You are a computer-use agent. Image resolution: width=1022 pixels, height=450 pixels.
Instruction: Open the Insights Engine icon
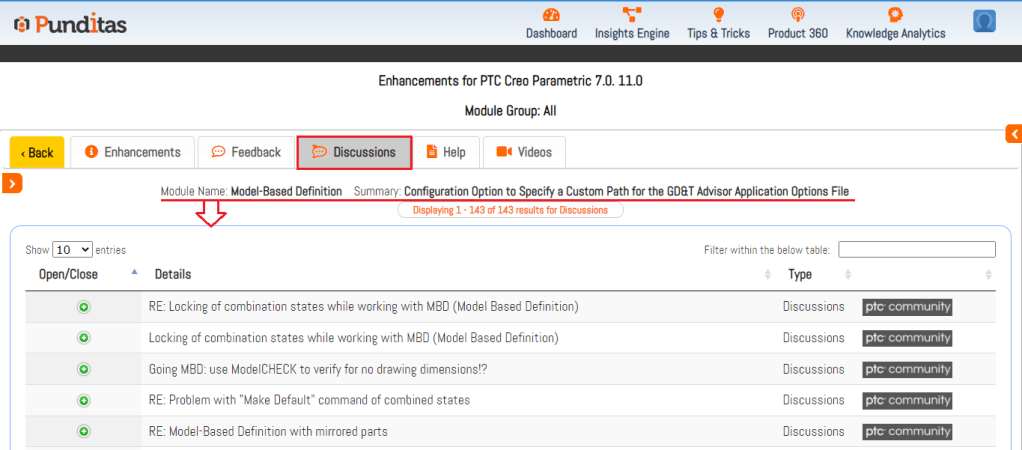click(631, 15)
